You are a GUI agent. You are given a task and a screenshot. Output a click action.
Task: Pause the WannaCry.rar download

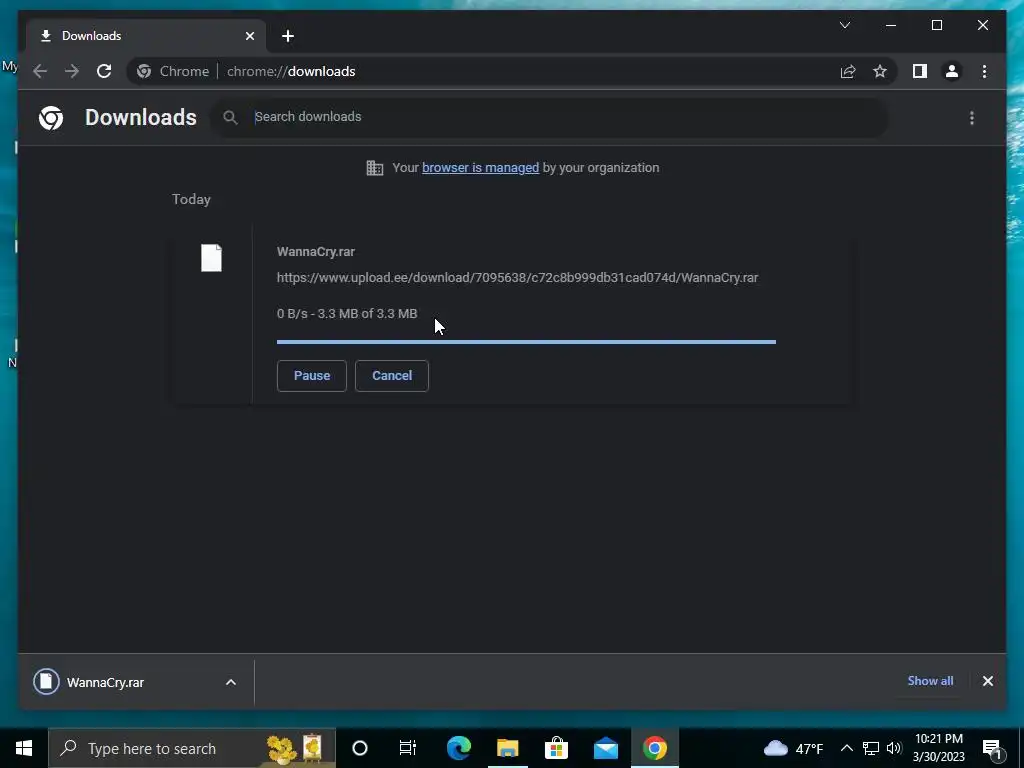point(312,376)
